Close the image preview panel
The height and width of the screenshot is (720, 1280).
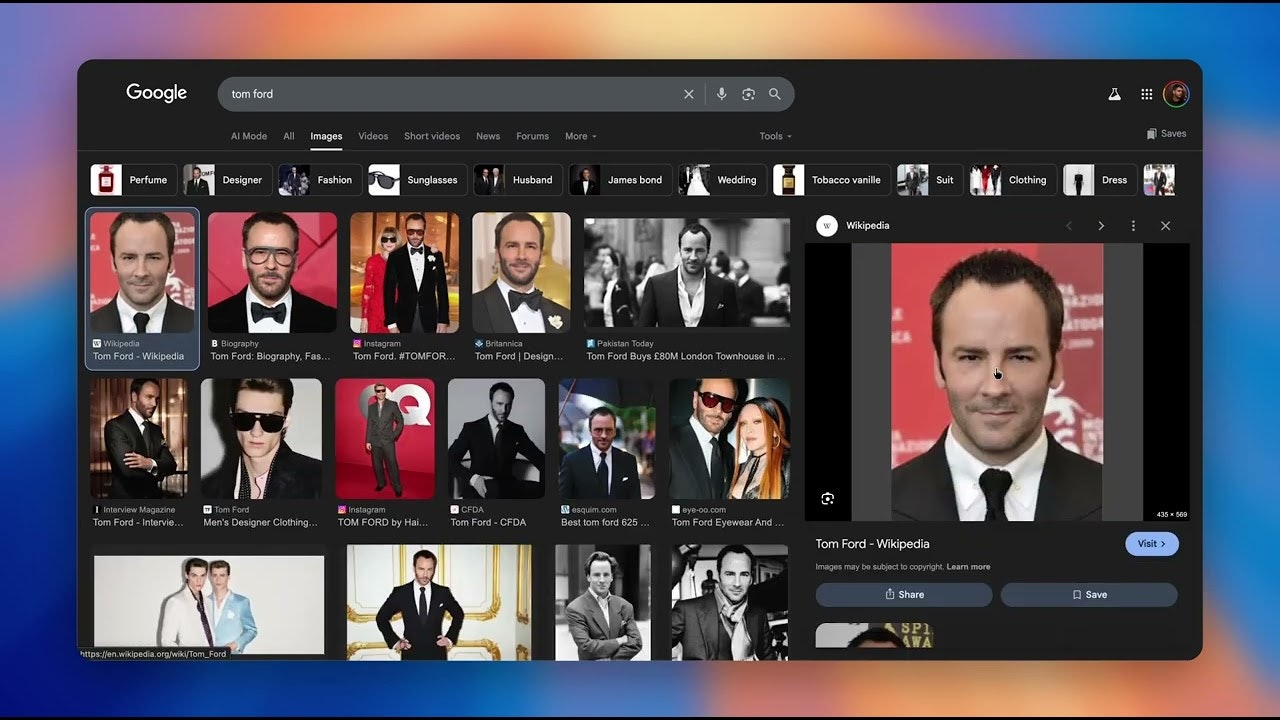1165,226
